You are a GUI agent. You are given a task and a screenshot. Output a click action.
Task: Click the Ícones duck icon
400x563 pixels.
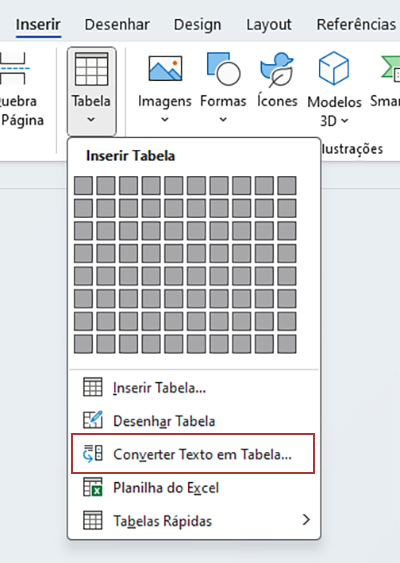277,70
